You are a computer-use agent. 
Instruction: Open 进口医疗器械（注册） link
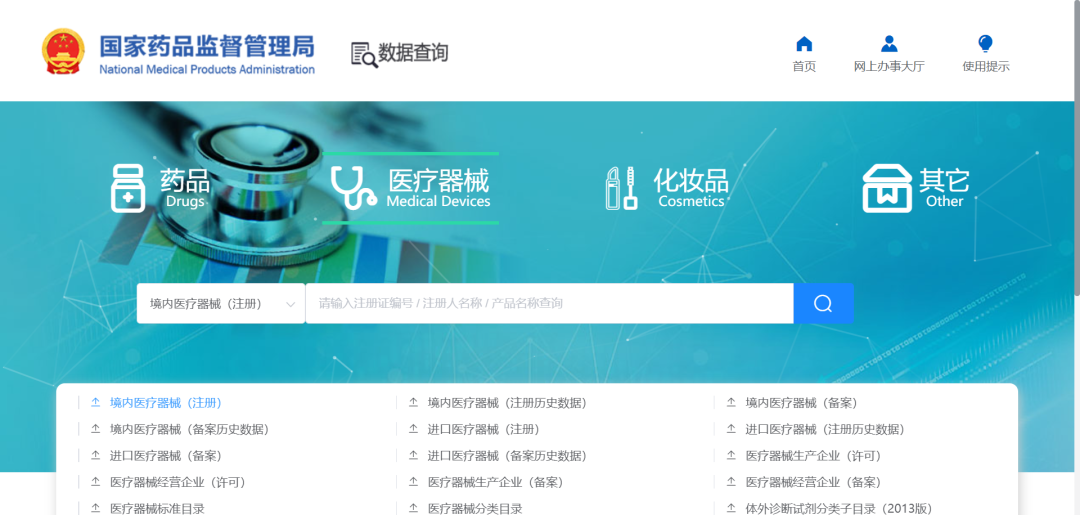[x=483, y=429]
